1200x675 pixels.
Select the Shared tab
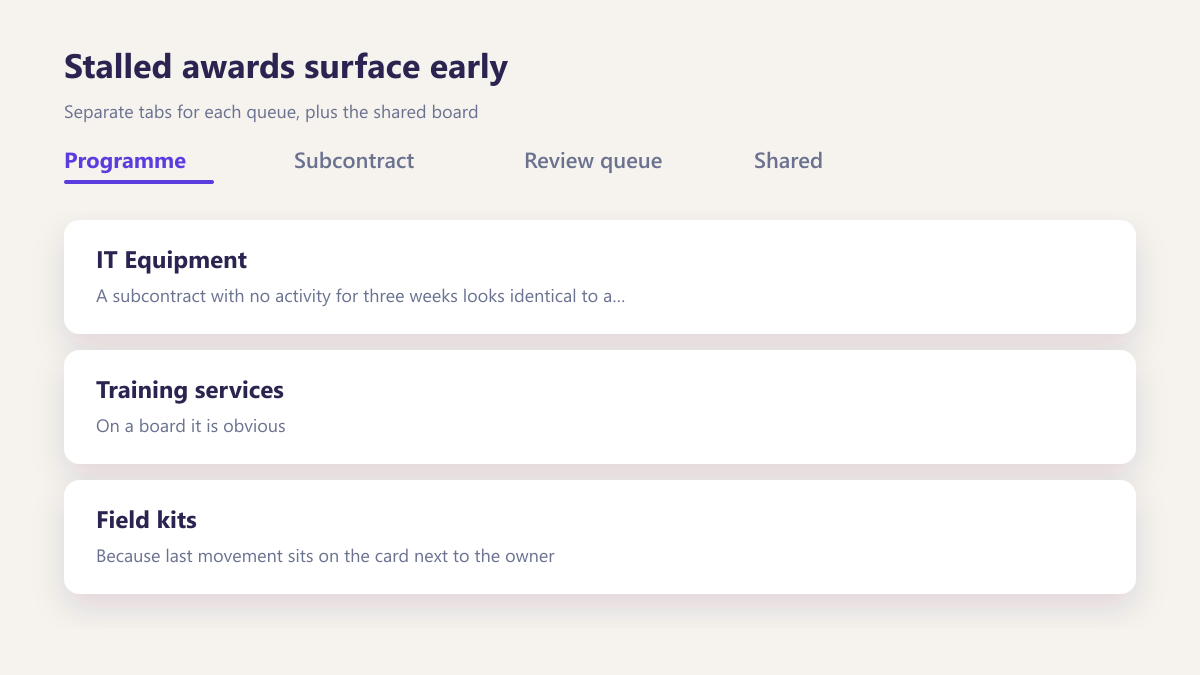pyautogui.click(x=788, y=161)
